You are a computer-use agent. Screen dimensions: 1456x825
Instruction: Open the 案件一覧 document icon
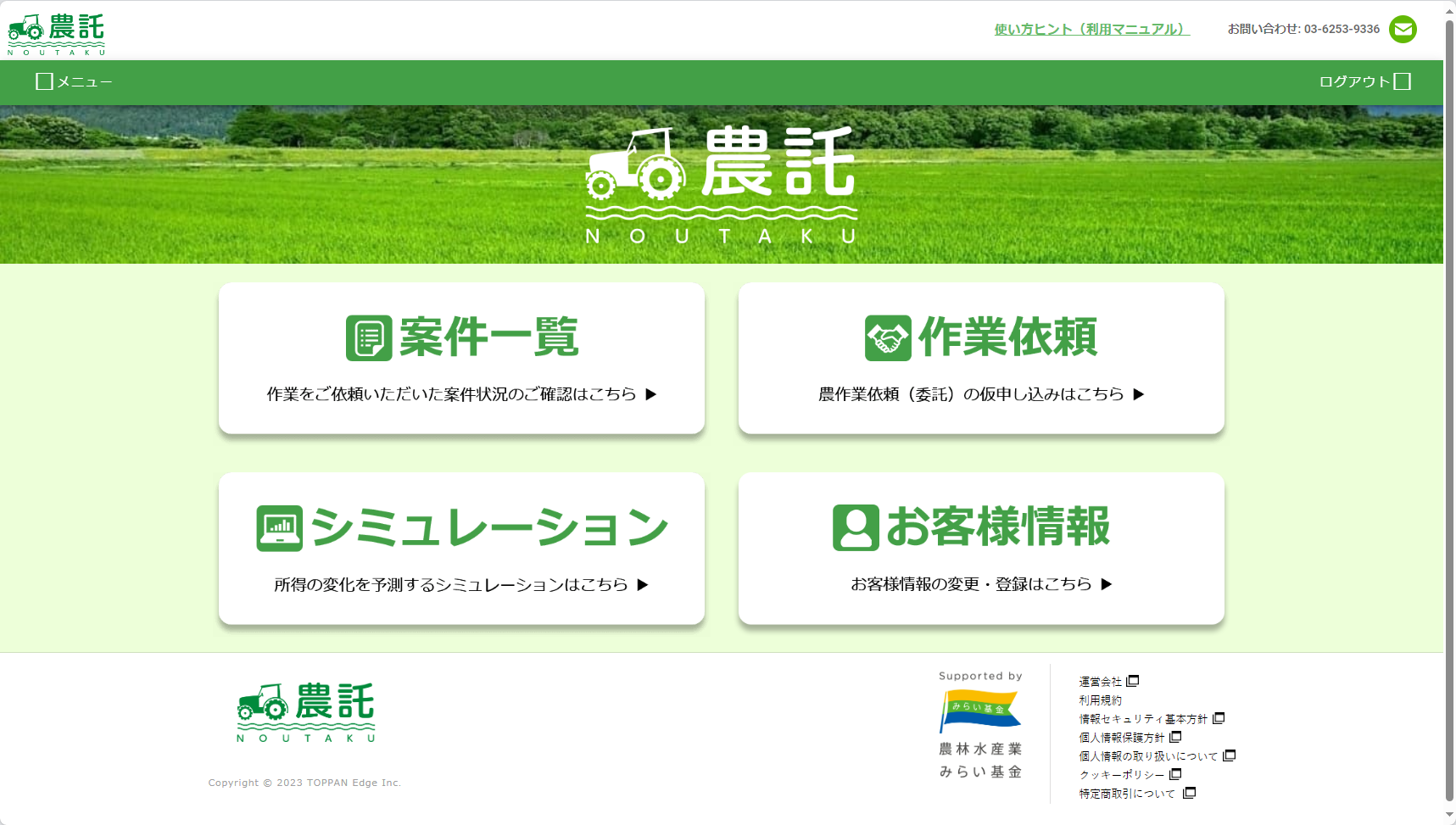(368, 337)
